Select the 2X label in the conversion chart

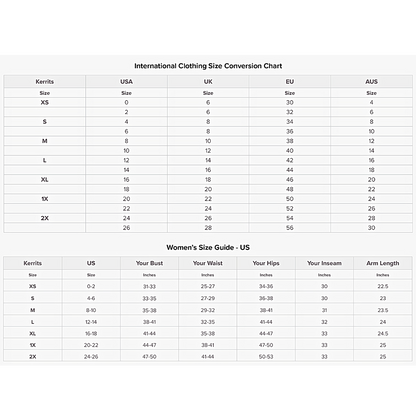(45, 218)
